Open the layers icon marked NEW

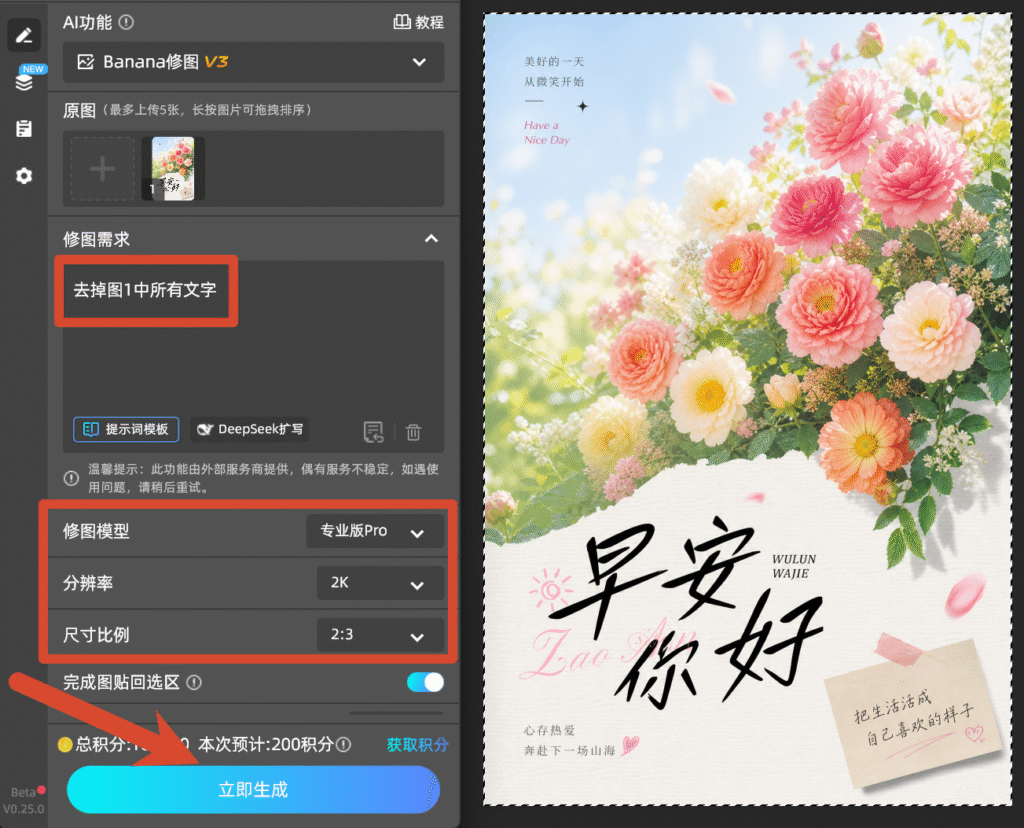tap(24, 82)
